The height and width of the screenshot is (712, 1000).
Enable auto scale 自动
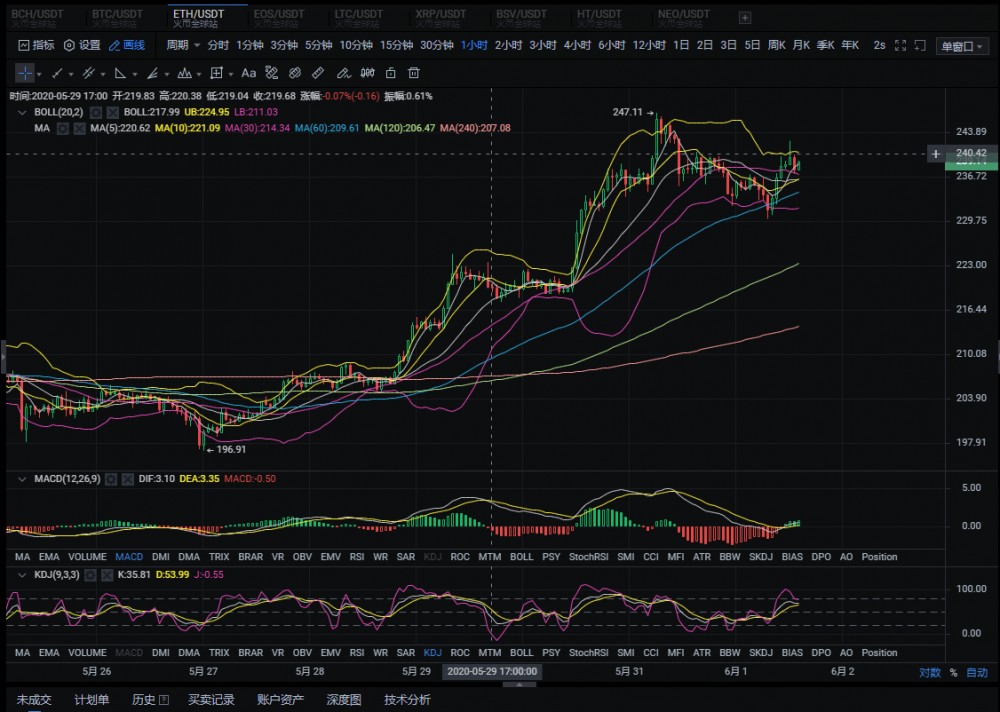pyautogui.click(x=977, y=673)
